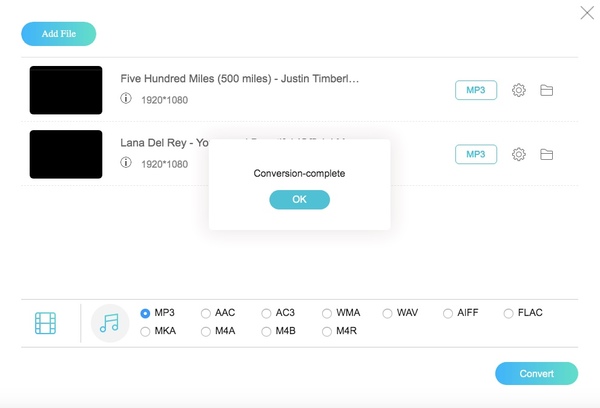
Task: Choose AAC as output format
Action: (206, 313)
